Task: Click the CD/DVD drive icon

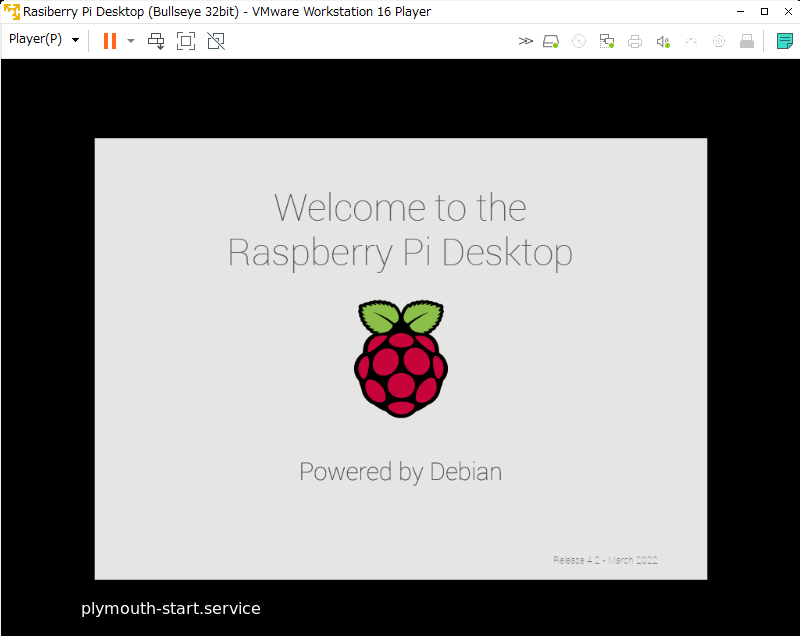Action: click(579, 41)
